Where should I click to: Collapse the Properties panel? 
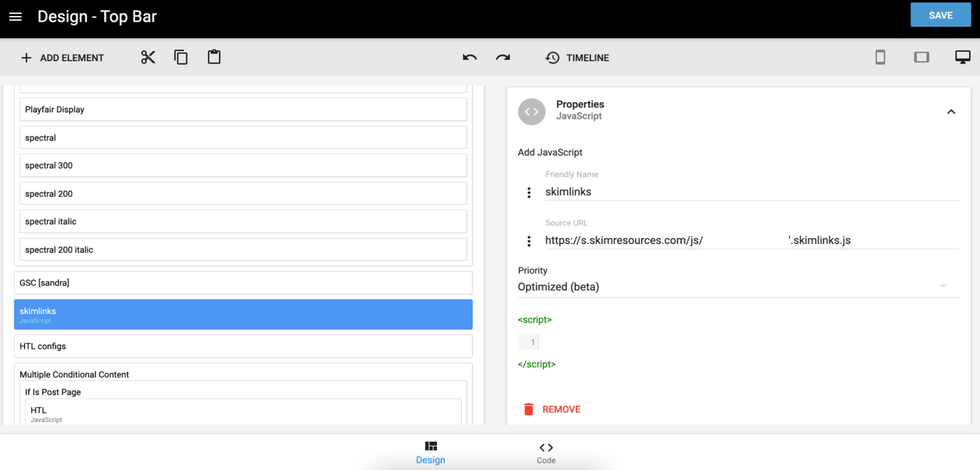(950, 112)
